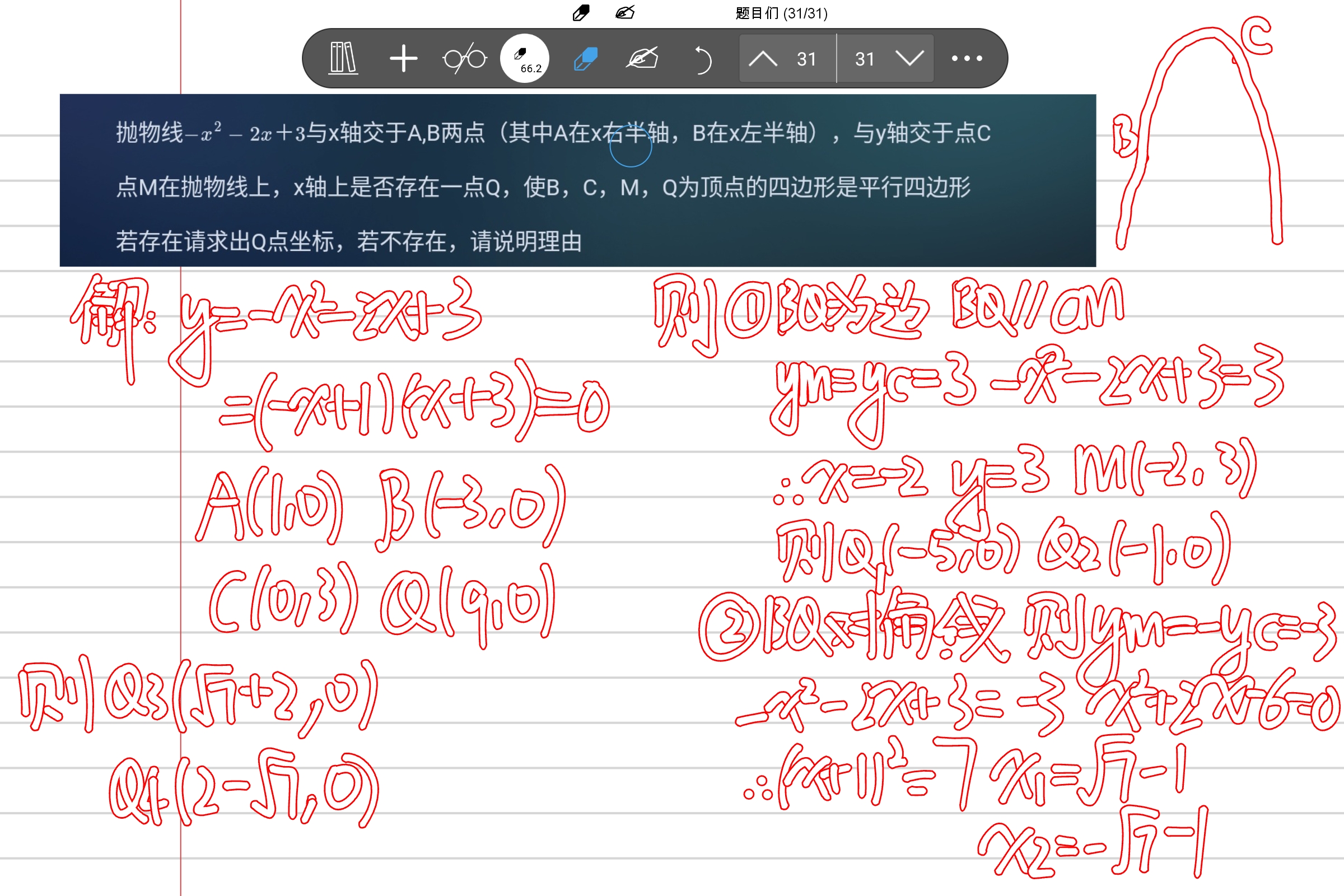Click the left page number 31 field
Viewport: 1344px width, 896px height.
point(806,59)
